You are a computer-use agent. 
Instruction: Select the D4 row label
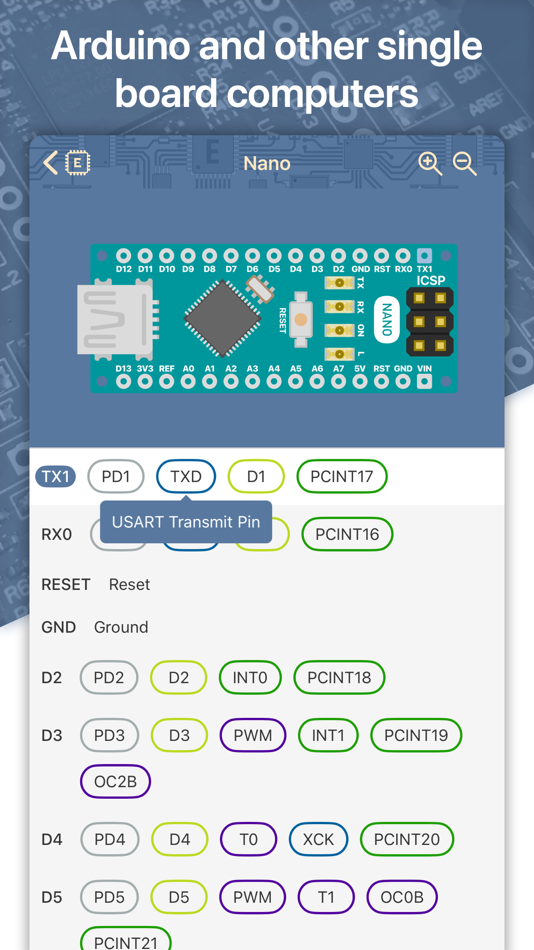click(52, 839)
